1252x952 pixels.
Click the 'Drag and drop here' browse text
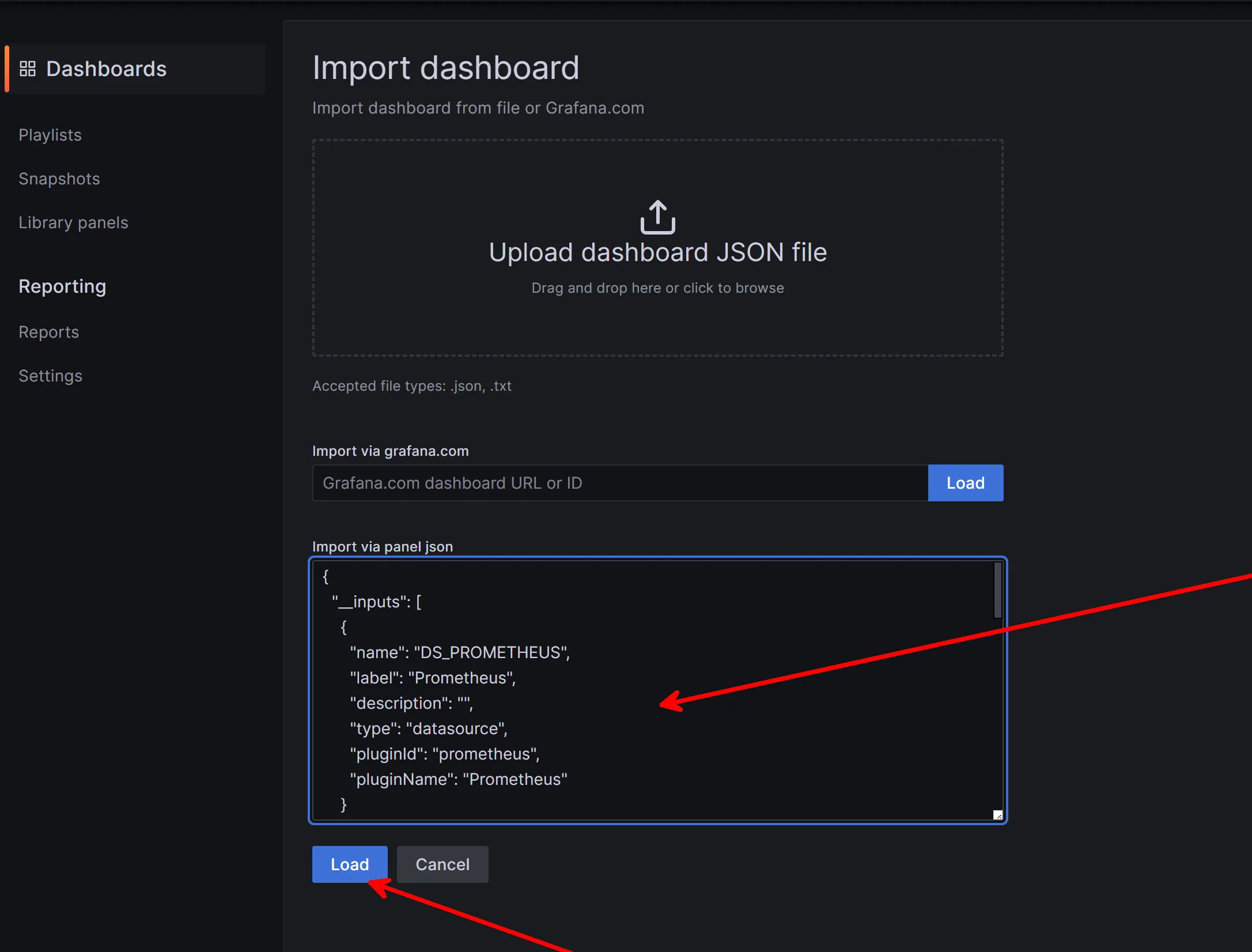click(x=657, y=288)
